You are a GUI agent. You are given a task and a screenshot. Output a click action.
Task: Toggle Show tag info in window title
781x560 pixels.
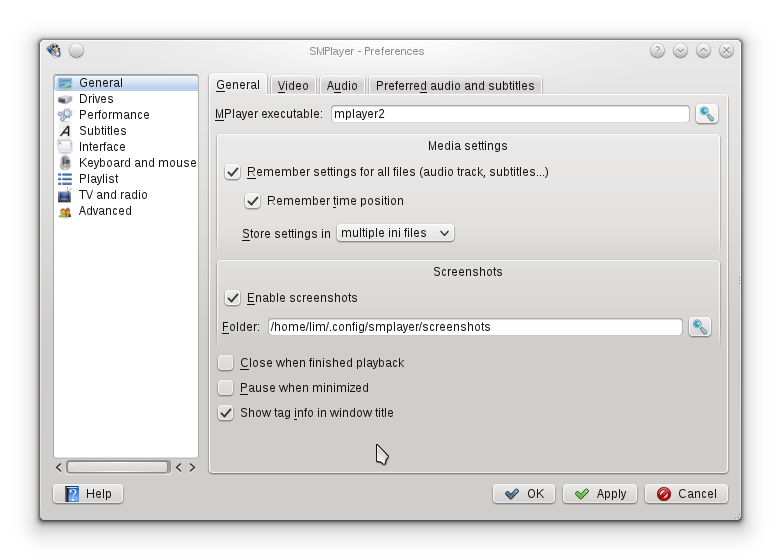pos(226,413)
